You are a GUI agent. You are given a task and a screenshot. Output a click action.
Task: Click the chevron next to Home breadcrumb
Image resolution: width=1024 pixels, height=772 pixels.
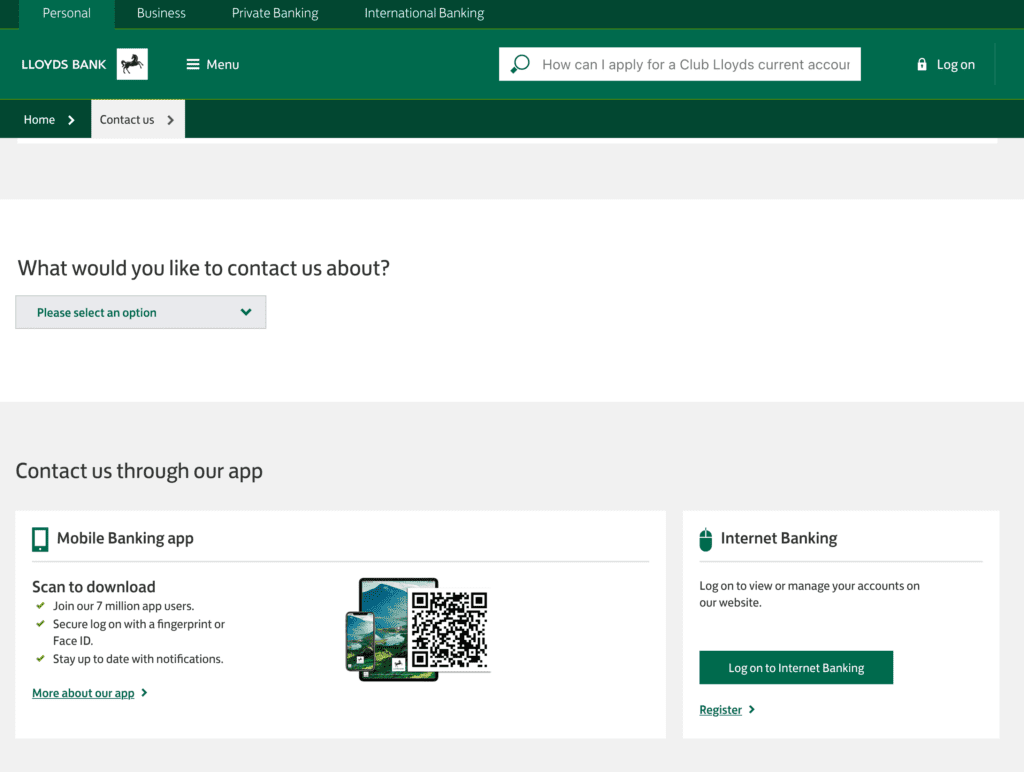click(71, 120)
